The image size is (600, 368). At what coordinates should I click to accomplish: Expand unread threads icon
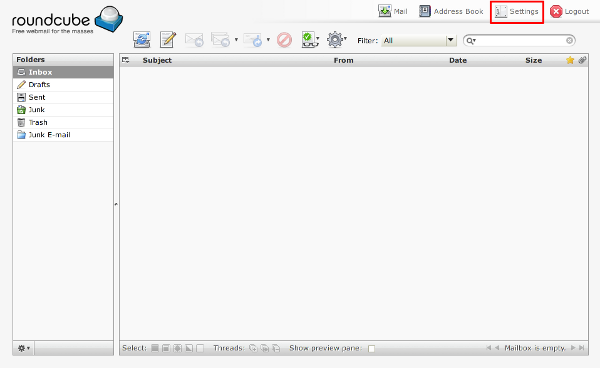tap(264, 348)
